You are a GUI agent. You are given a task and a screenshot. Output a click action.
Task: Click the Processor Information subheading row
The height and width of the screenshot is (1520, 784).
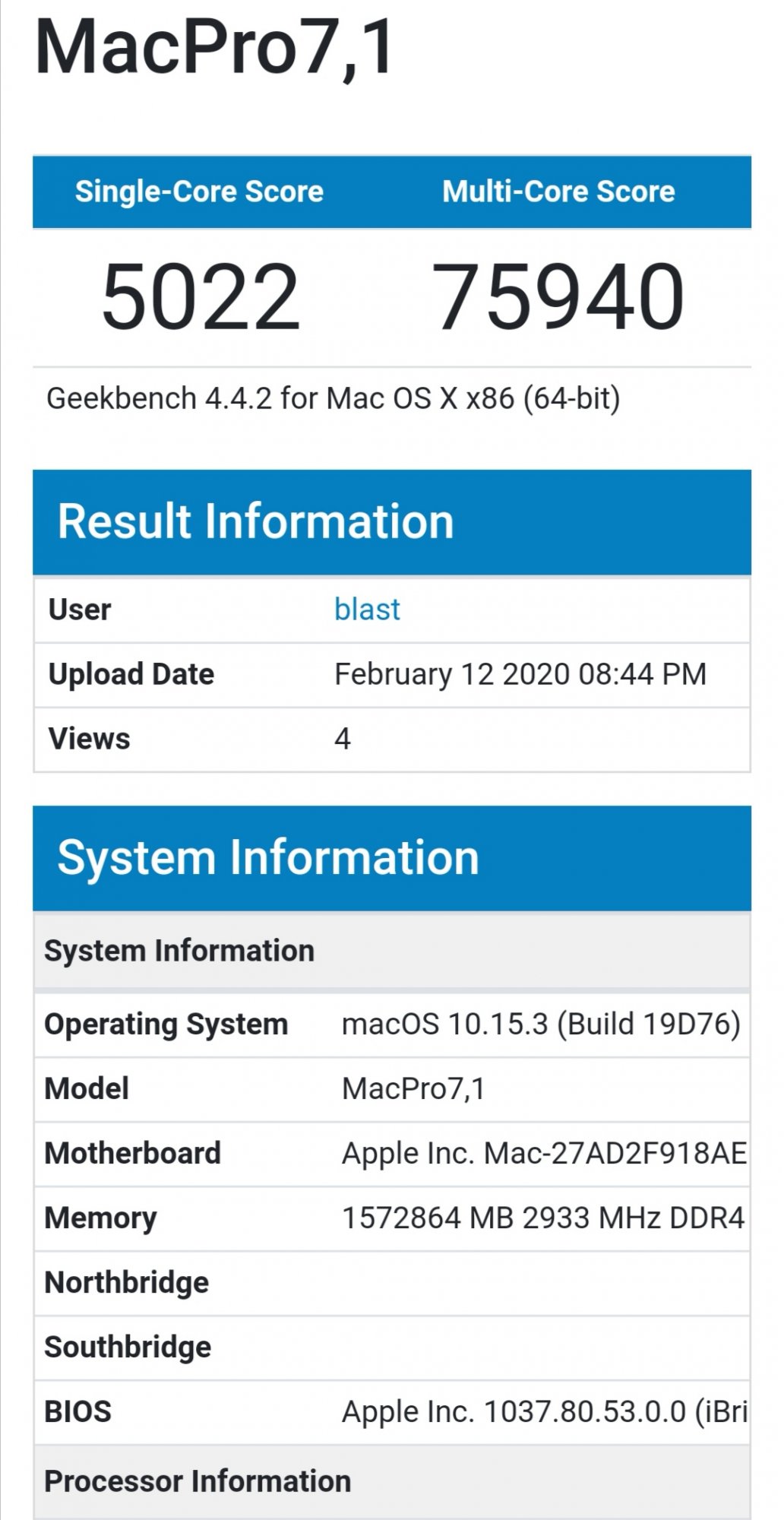pyautogui.click(x=198, y=1480)
